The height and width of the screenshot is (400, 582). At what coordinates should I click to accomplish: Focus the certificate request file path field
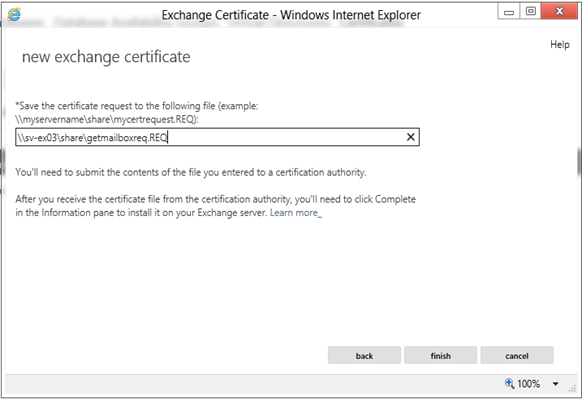point(217,137)
